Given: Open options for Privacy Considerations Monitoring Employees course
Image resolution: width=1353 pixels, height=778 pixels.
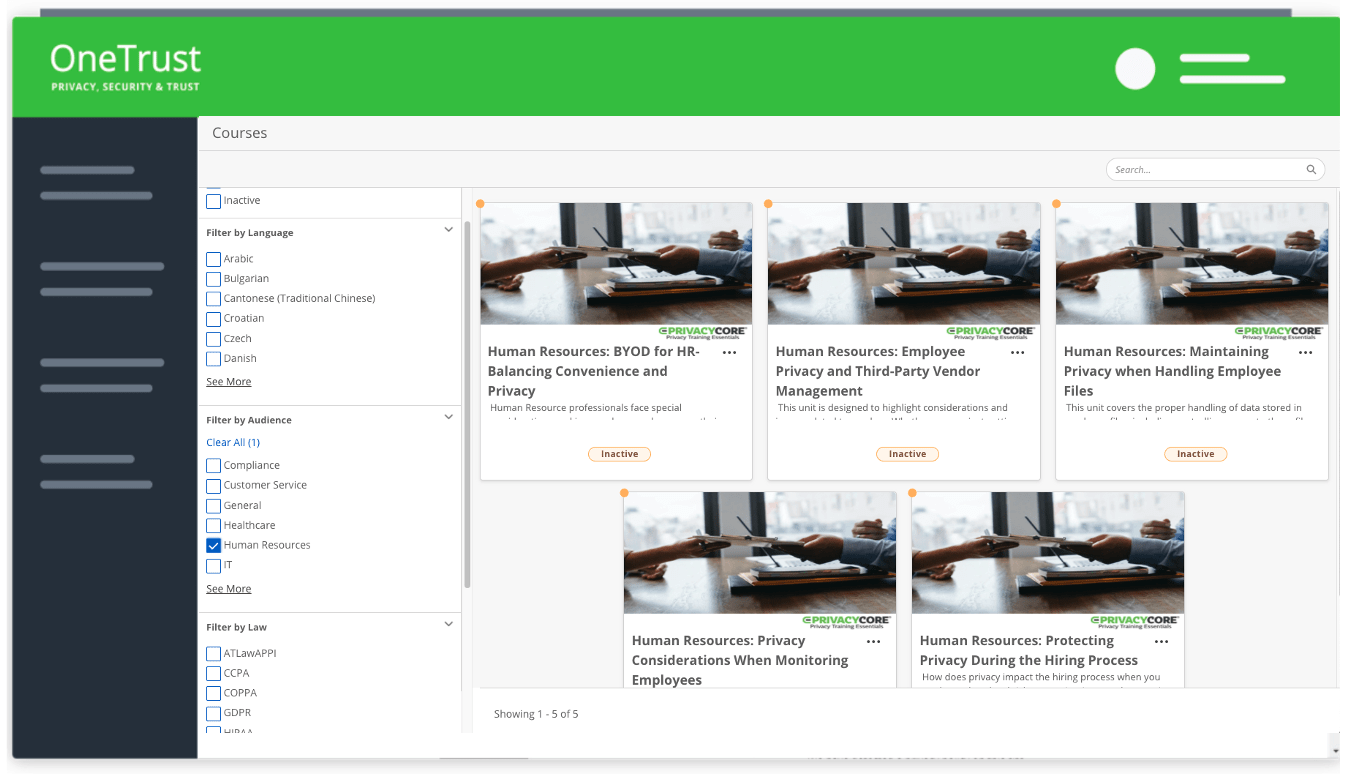Looking at the screenshot, I should (x=874, y=642).
